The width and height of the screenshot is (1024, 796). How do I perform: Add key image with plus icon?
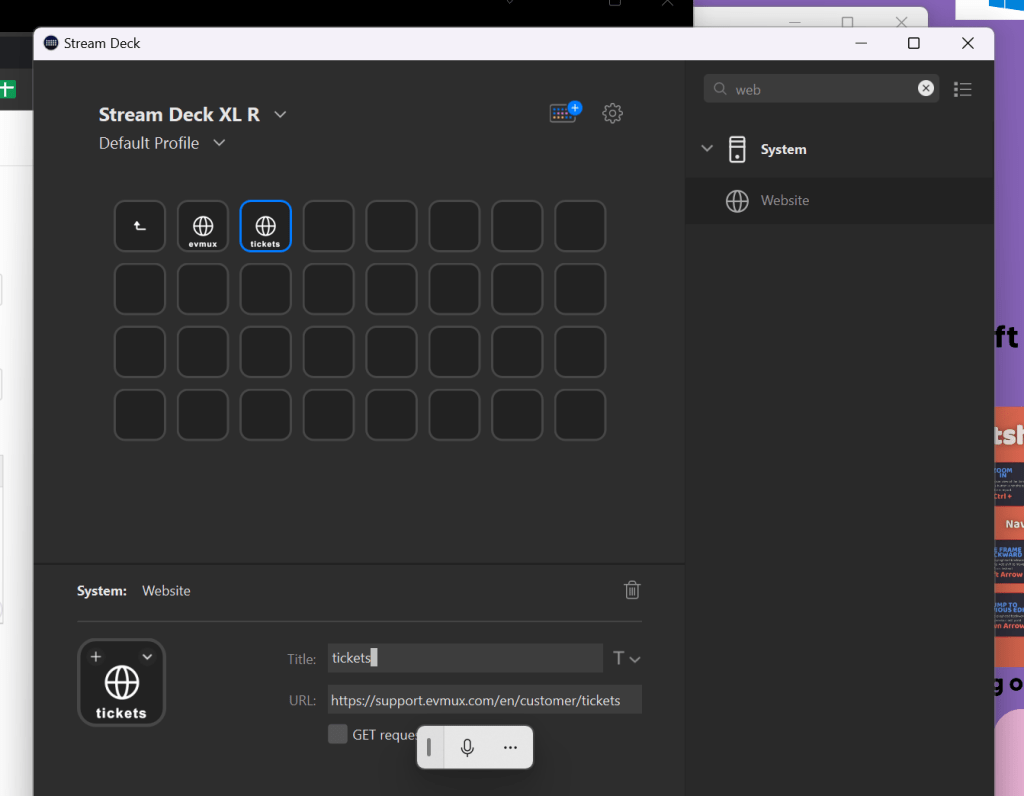click(x=96, y=656)
